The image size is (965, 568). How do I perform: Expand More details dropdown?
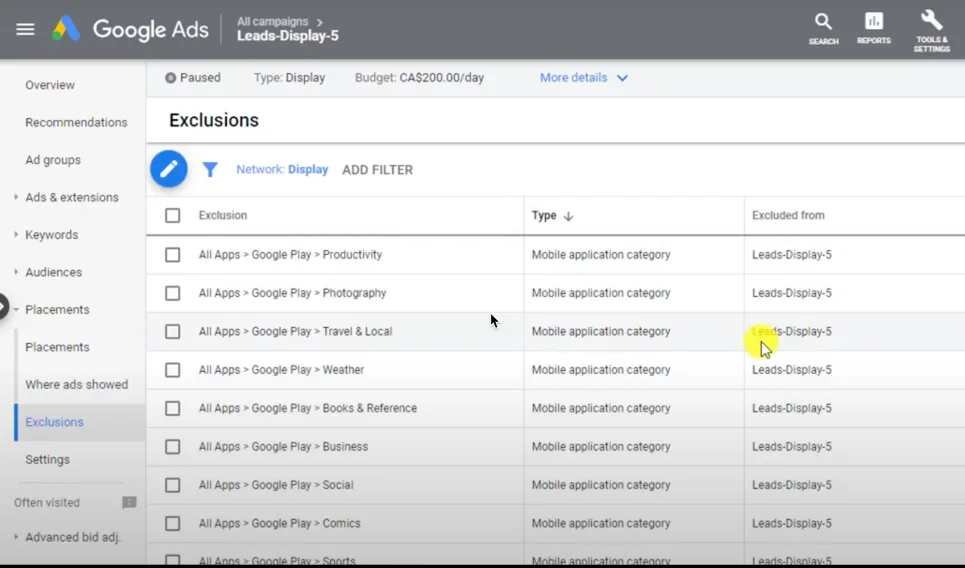tap(583, 78)
